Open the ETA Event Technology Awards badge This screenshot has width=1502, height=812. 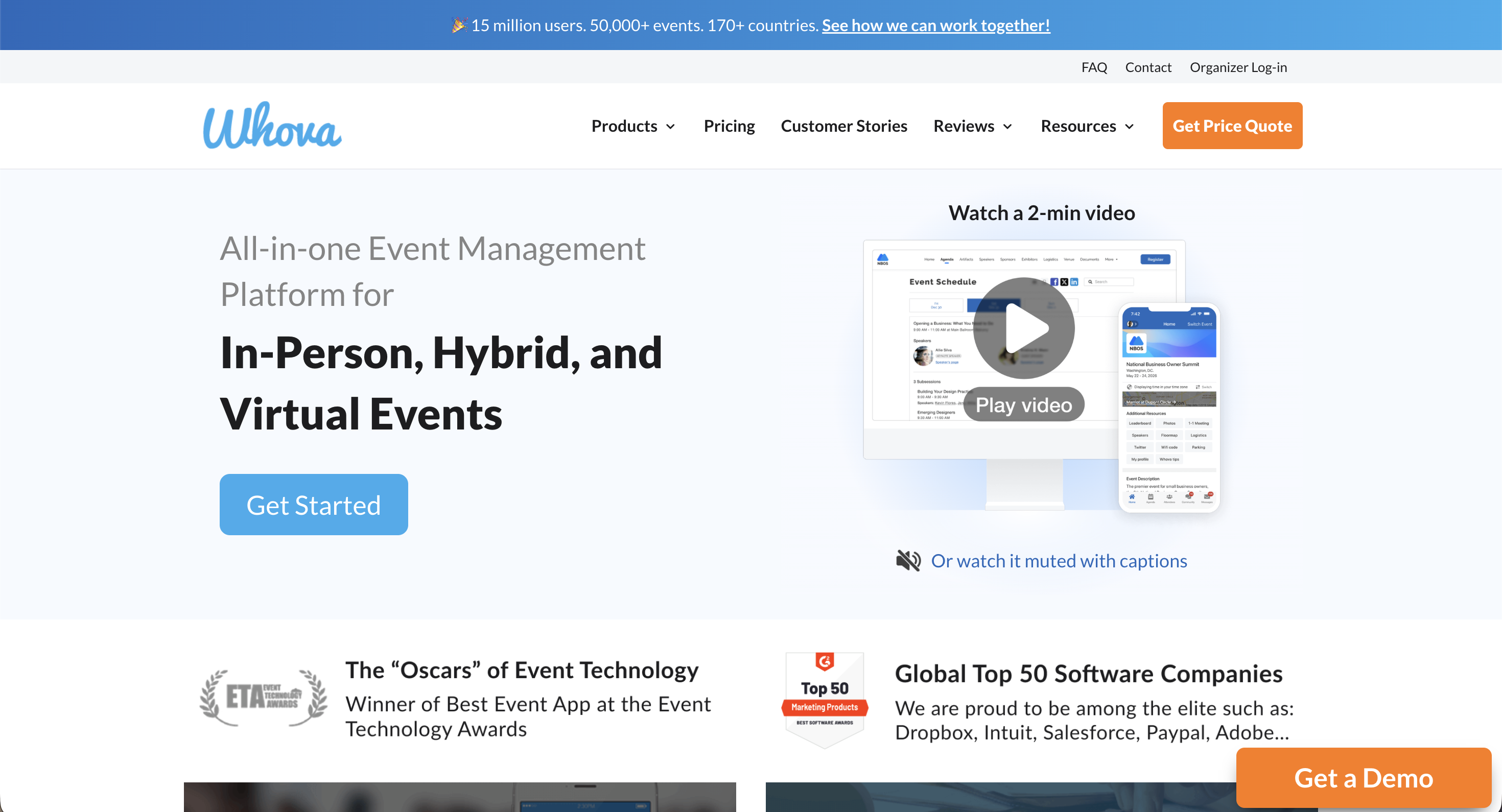coord(264,697)
